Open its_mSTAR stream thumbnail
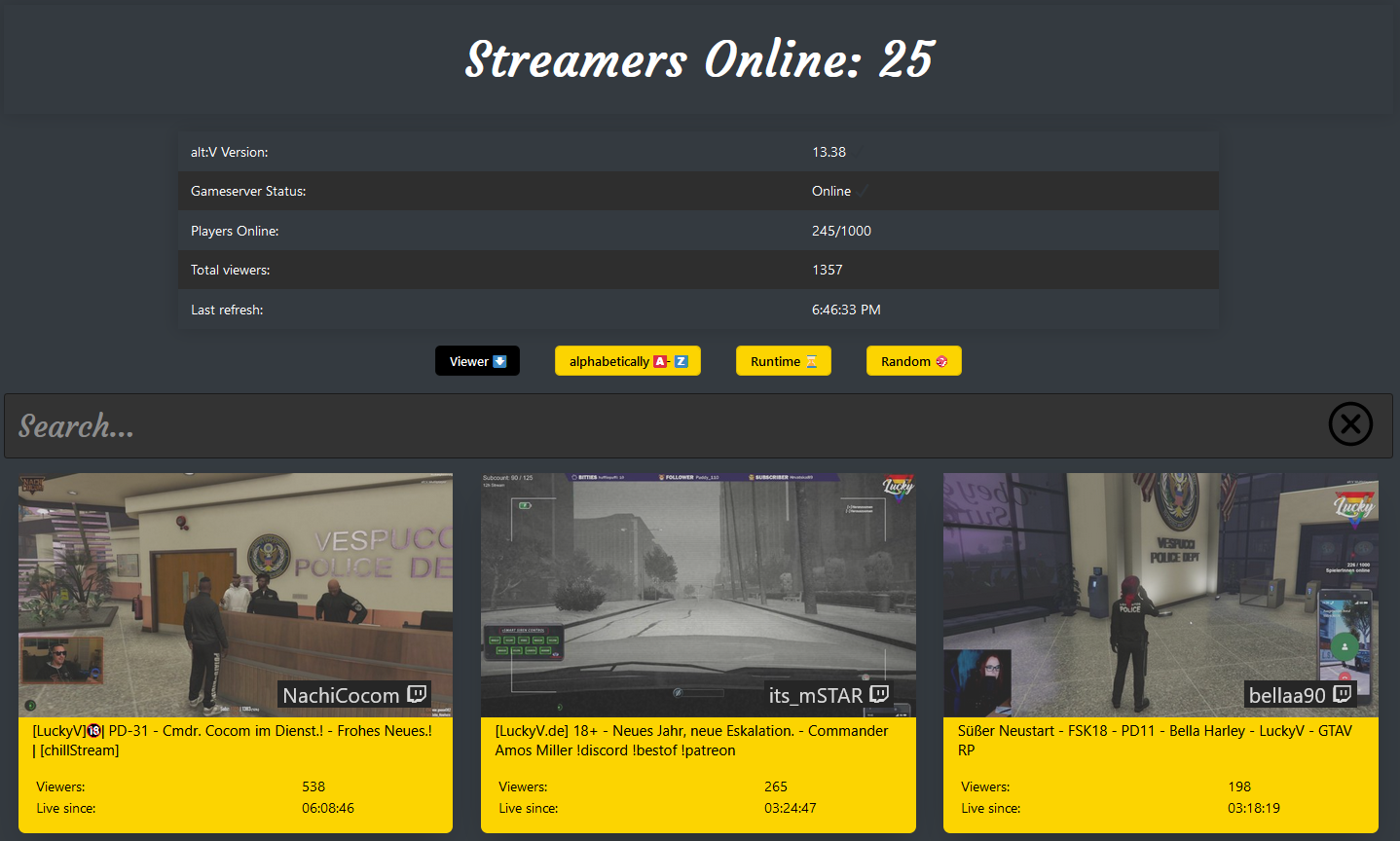 [x=698, y=595]
